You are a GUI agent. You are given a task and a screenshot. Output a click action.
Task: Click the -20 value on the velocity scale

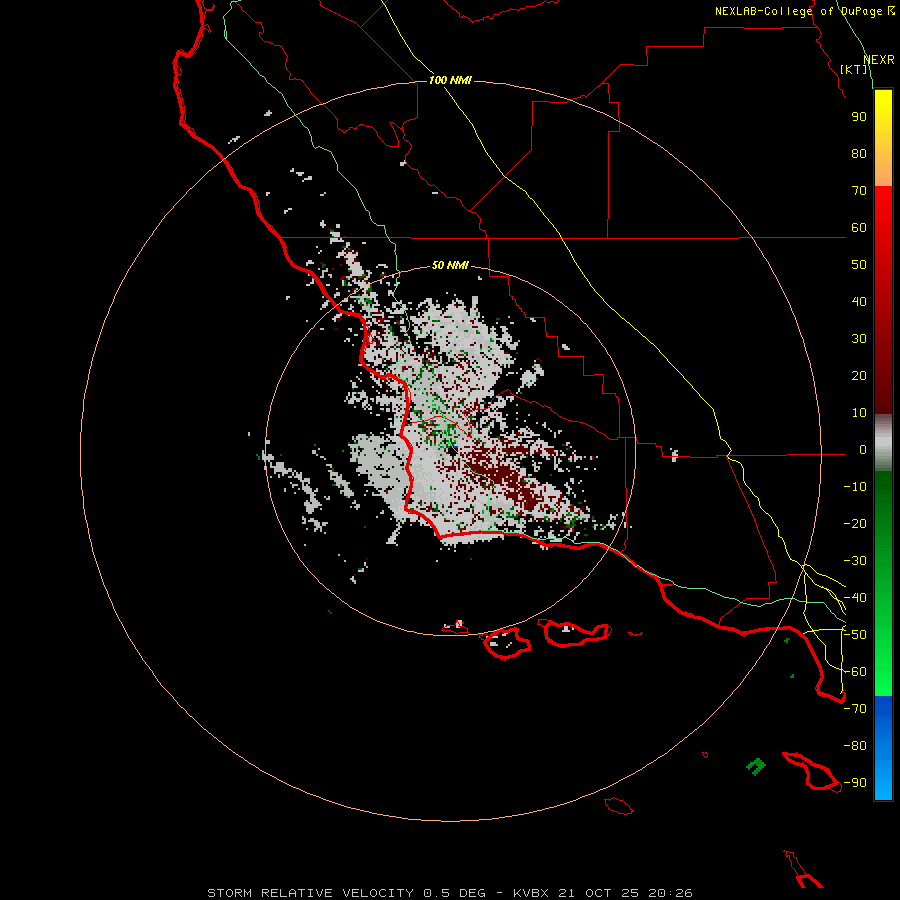tap(855, 523)
